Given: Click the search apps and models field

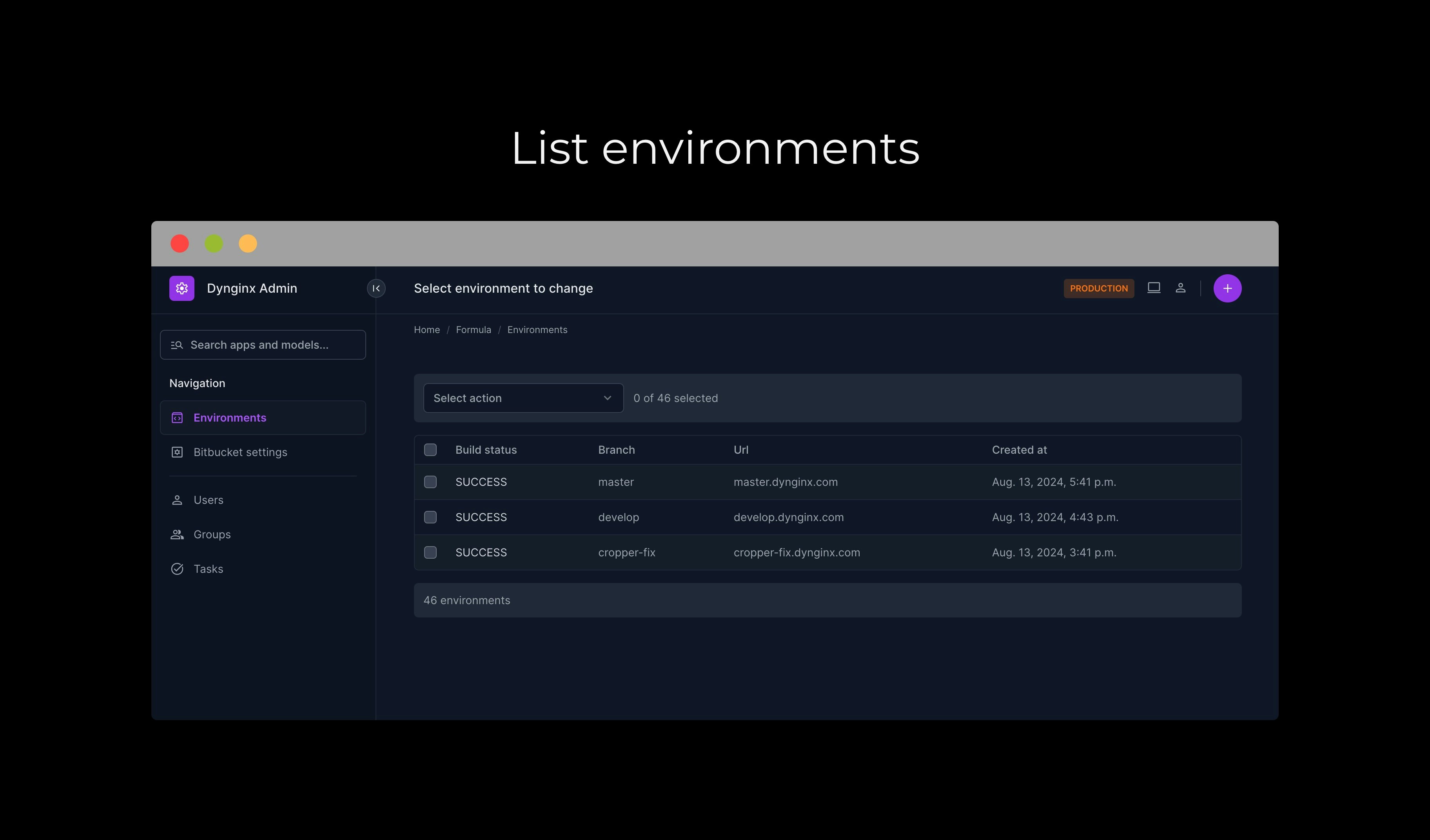Looking at the screenshot, I should [263, 344].
